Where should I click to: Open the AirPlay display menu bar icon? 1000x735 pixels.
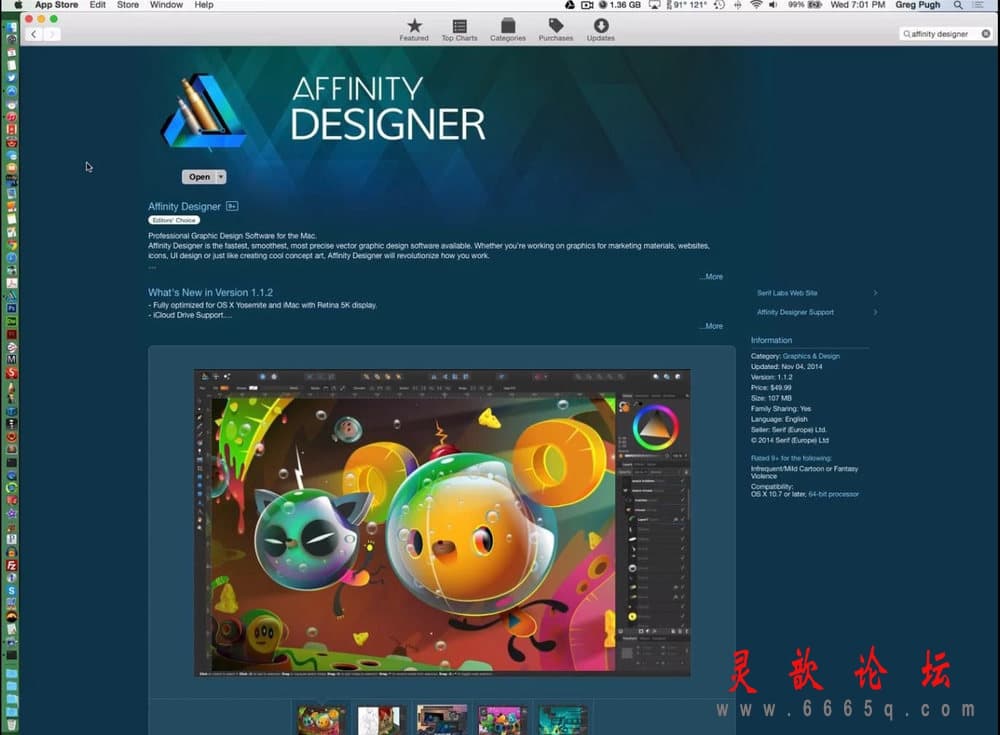pos(654,4)
